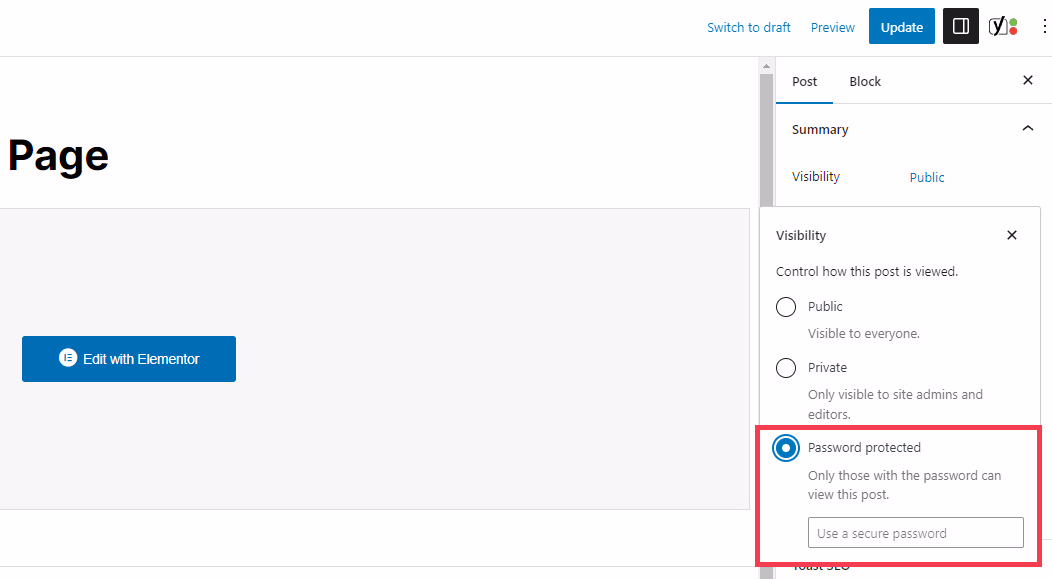Select the Post tab
This screenshot has width=1052, height=579.
[x=804, y=81]
